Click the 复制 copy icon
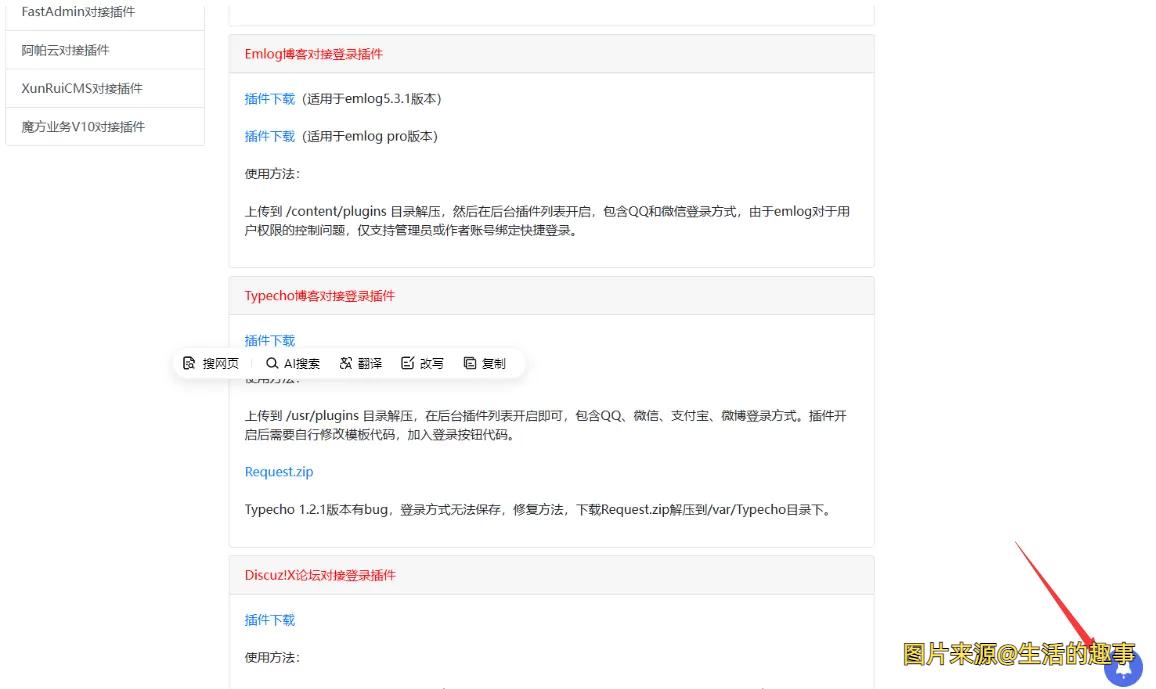 [484, 363]
